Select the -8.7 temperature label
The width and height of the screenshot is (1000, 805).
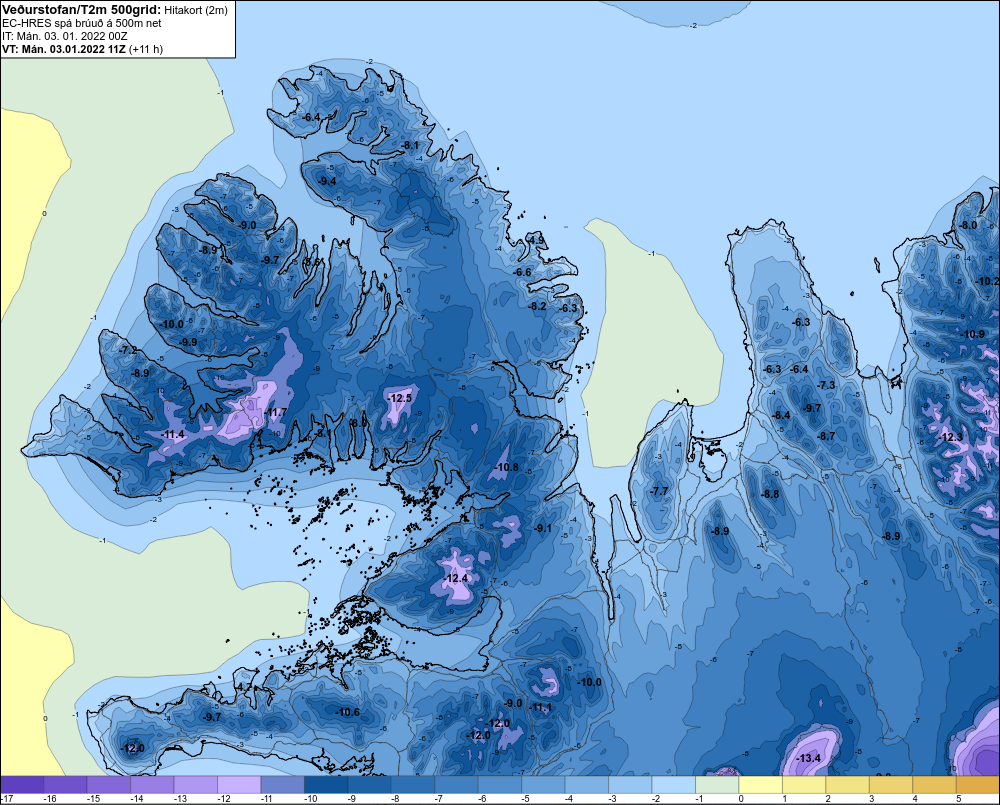coord(826,436)
